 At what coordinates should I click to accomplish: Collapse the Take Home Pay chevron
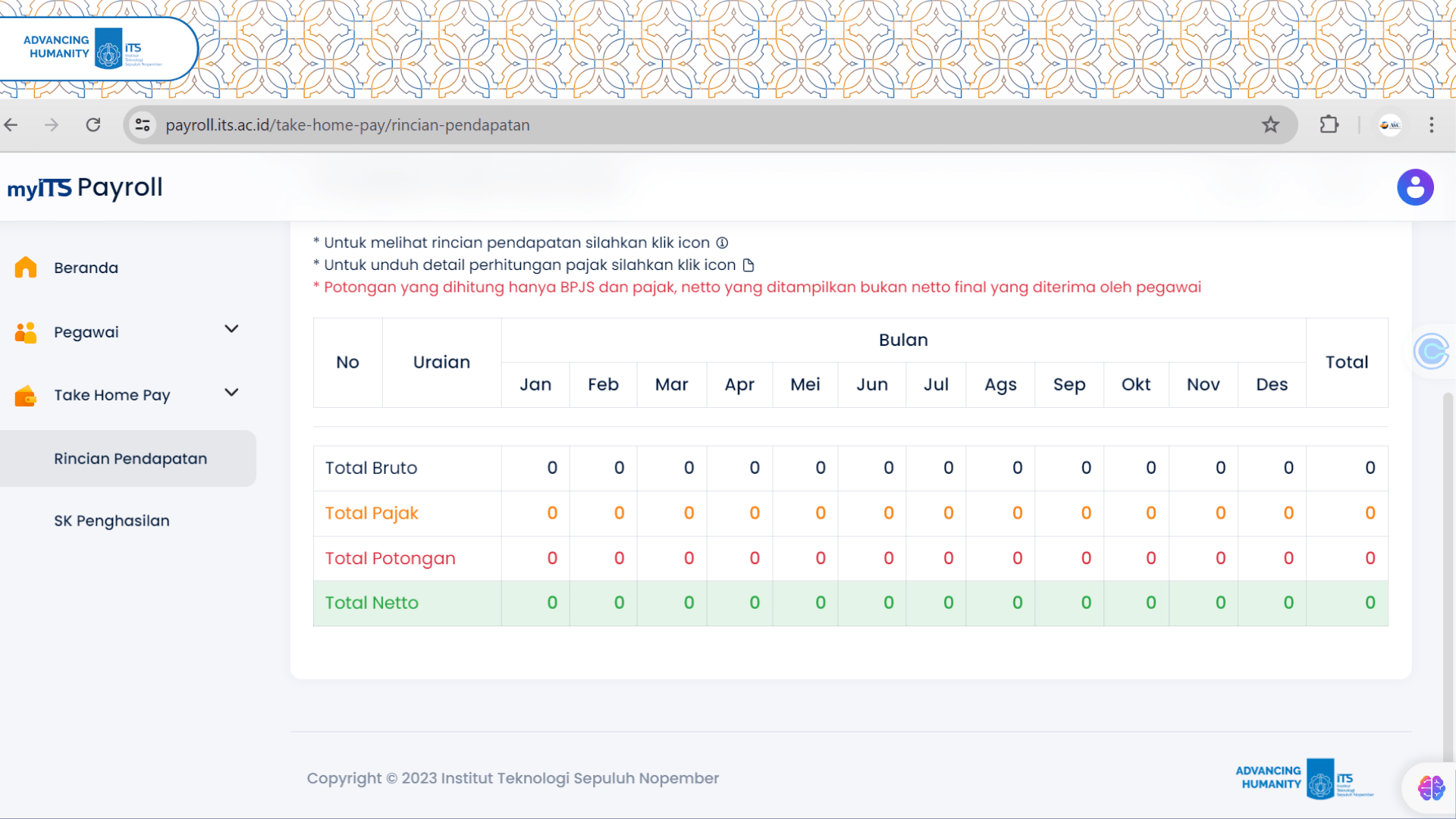pyautogui.click(x=231, y=393)
